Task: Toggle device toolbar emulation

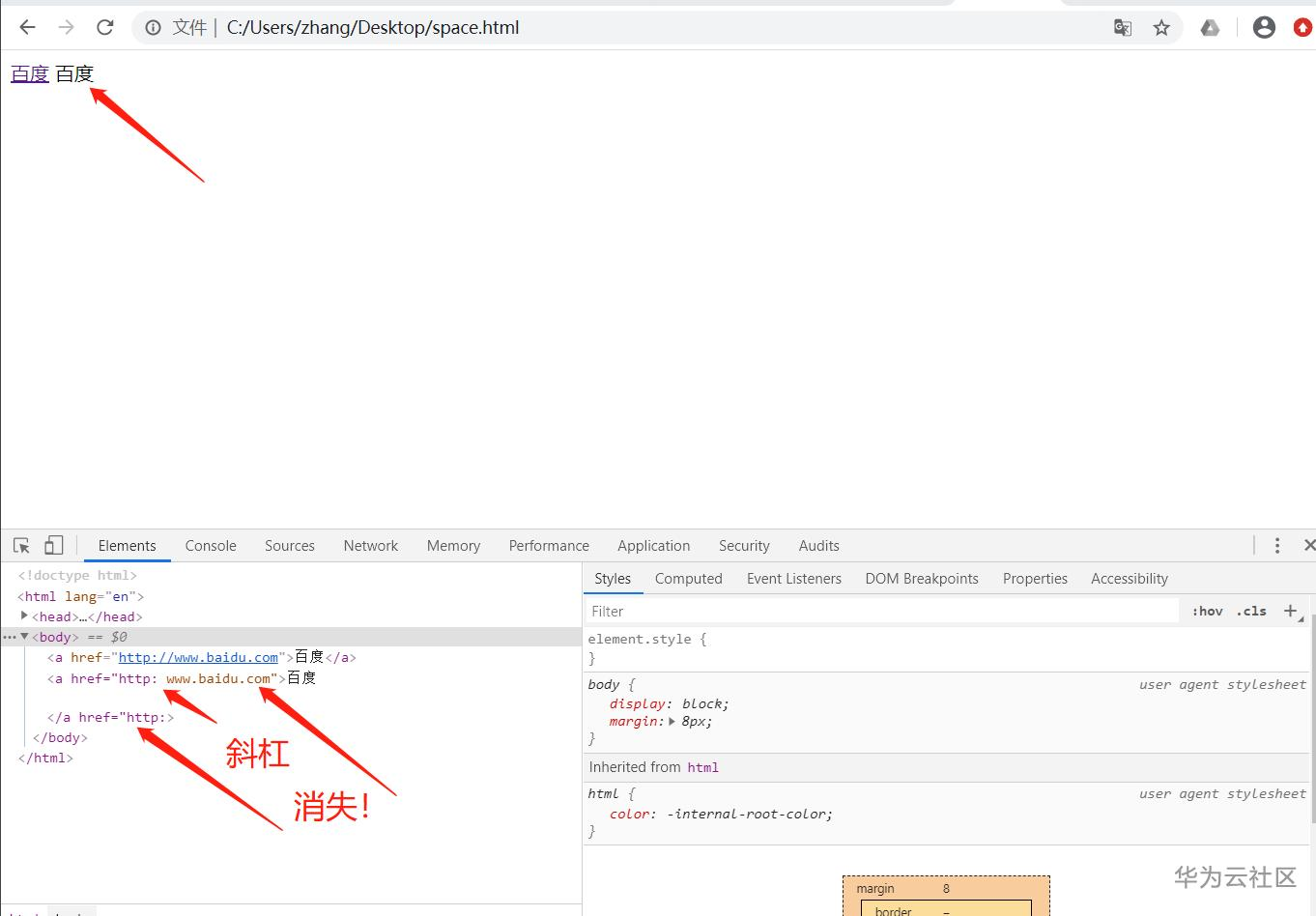Action: pyautogui.click(x=54, y=546)
